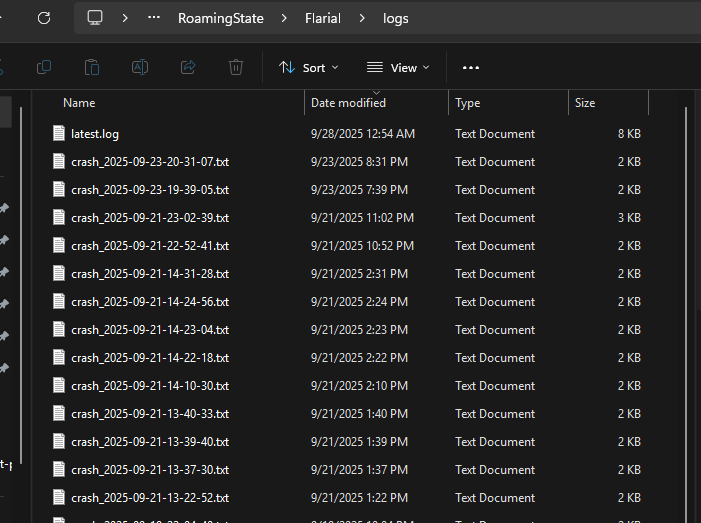Click the navigation pane scrollbar
This screenshot has width=701, height=523.
(21, 286)
